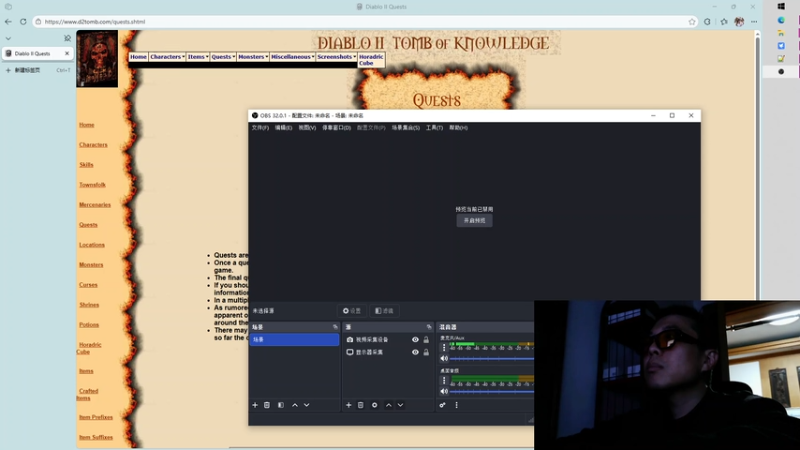The image size is (800, 450).
Task: Toggle visibility eye of video capture device source
Action: pos(415,339)
